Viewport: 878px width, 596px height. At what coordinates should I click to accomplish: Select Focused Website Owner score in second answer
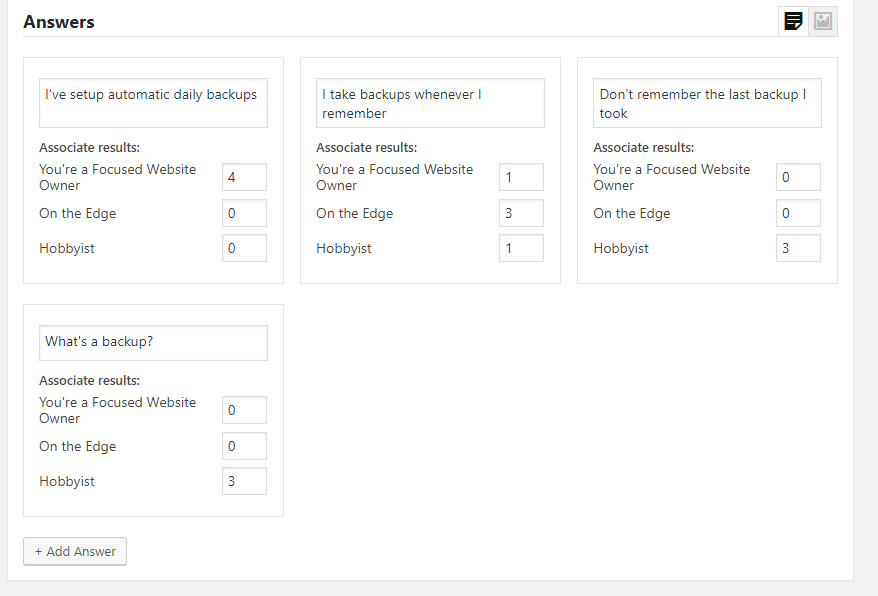[x=521, y=177]
